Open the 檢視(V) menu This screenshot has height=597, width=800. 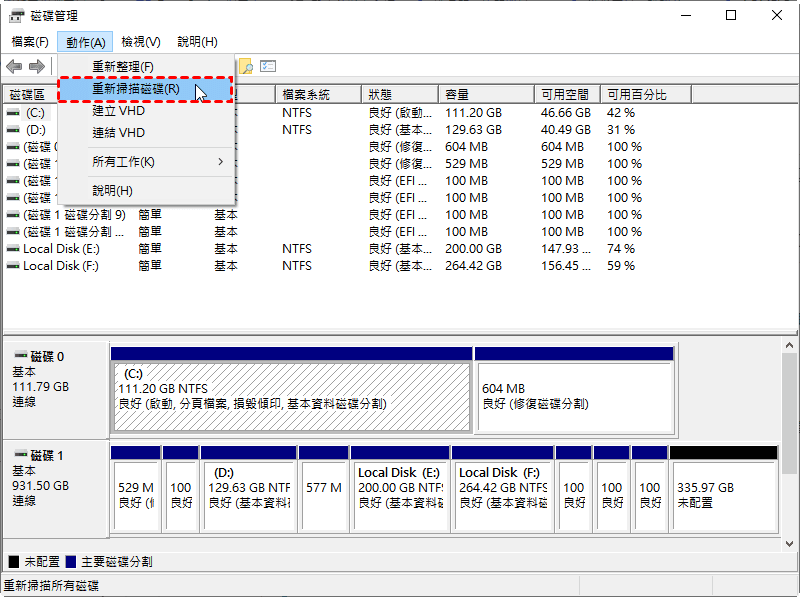click(x=140, y=42)
